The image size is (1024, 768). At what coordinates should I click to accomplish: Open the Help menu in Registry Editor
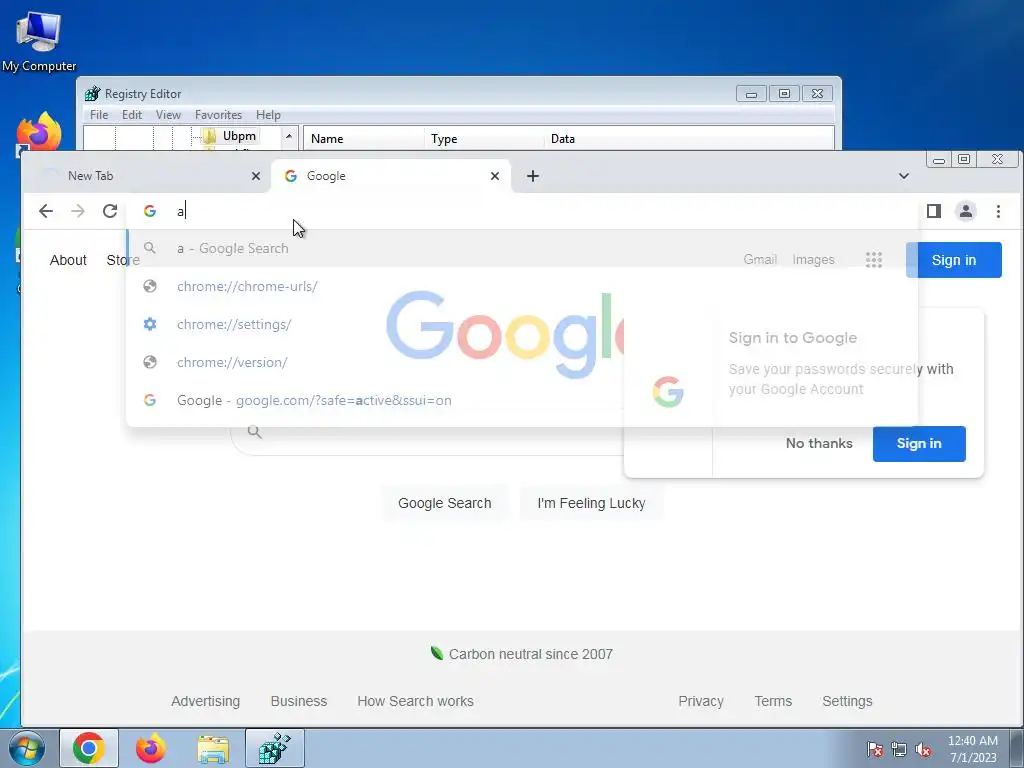click(x=268, y=115)
